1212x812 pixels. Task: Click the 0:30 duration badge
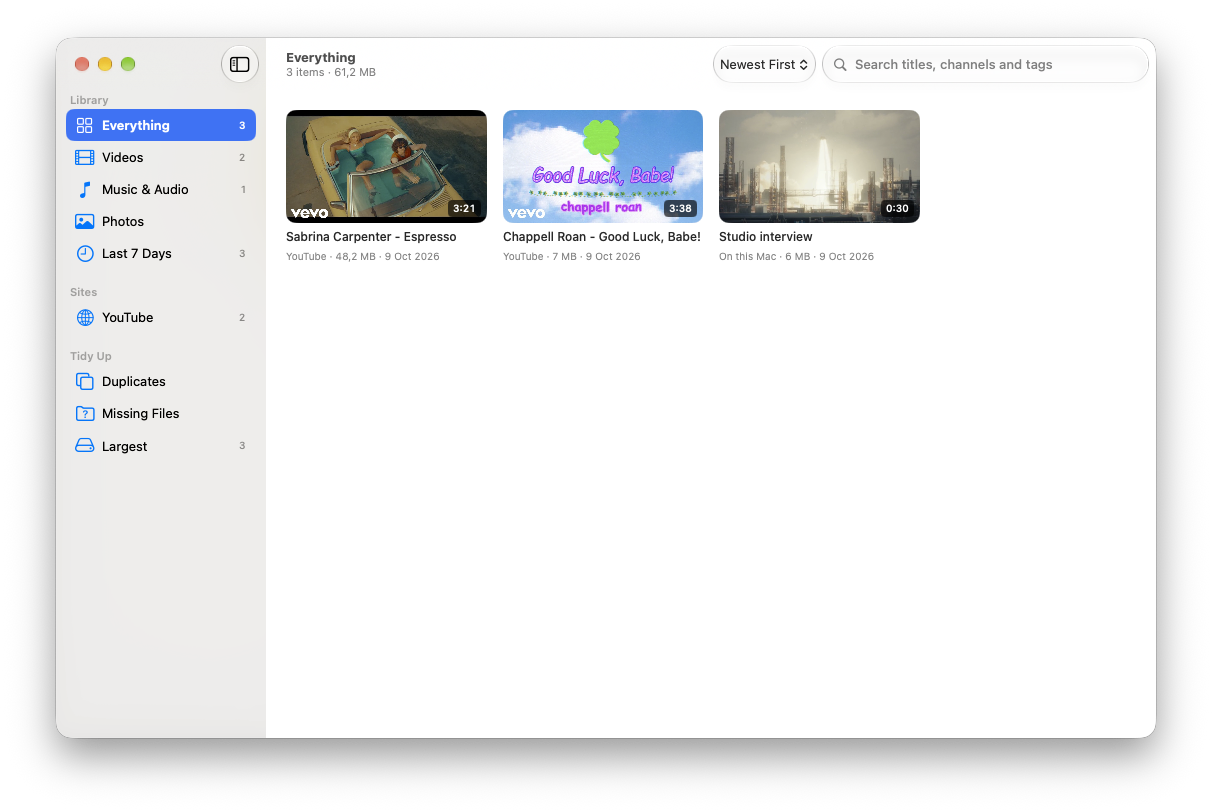(x=897, y=209)
